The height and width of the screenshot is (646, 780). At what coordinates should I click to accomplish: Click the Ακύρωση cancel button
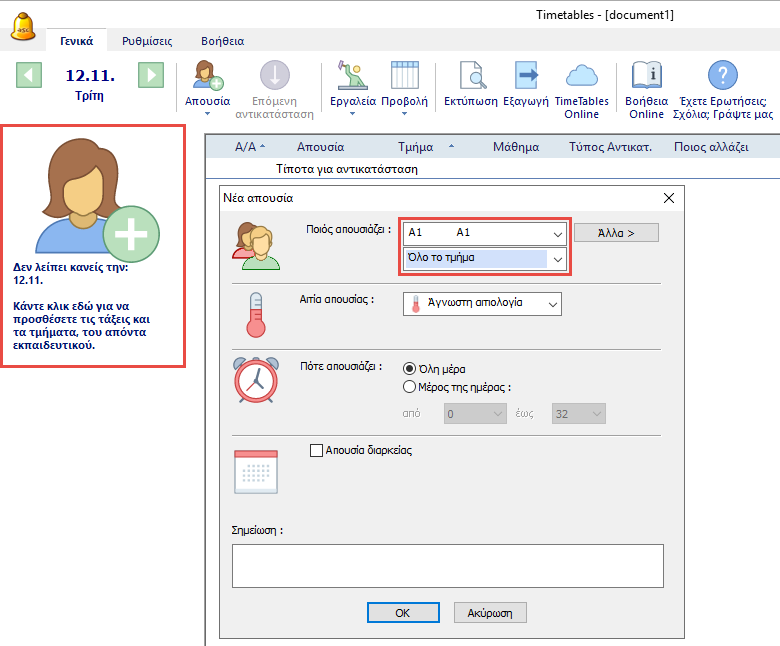(x=490, y=612)
